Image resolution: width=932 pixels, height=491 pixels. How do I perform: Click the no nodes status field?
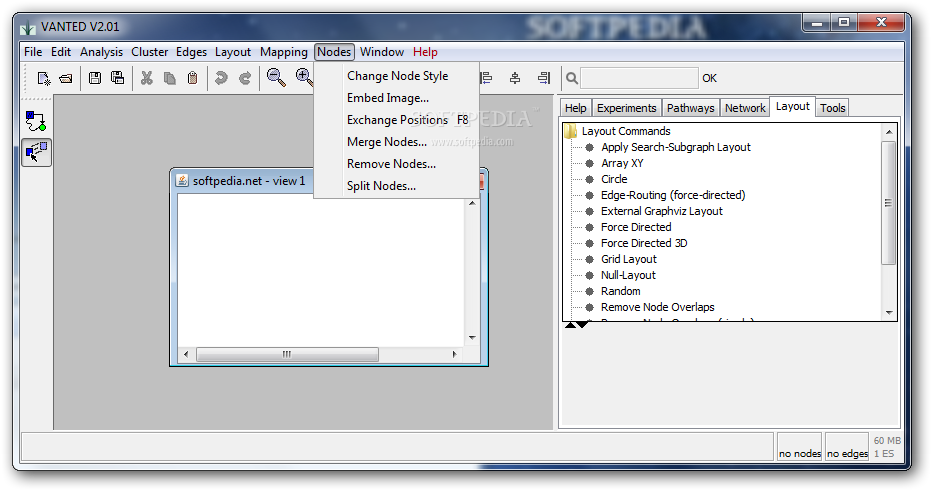click(x=799, y=446)
